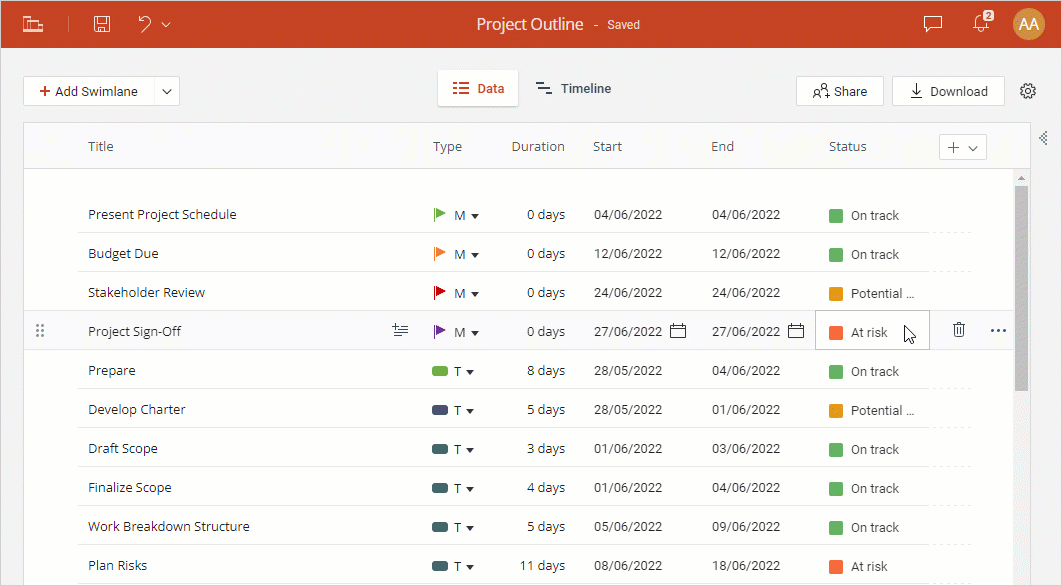Screen dimensions: 1062x586
Task: Select the Data tab
Action: (478, 88)
